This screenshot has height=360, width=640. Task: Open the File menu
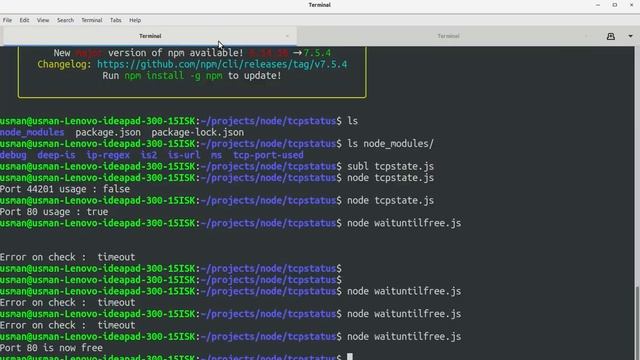pyautogui.click(x=7, y=20)
